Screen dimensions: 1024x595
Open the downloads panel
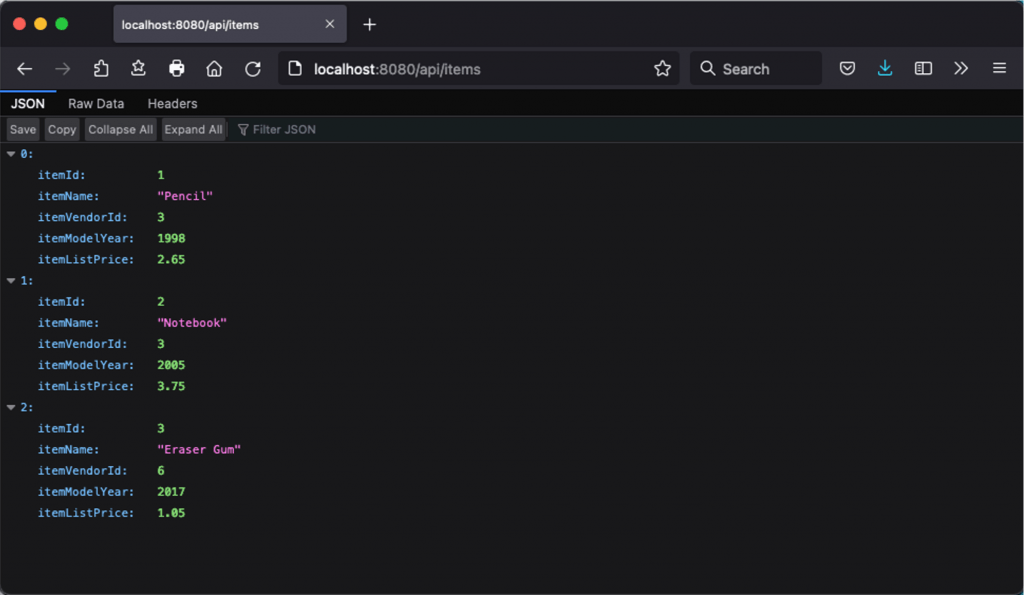coord(885,68)
